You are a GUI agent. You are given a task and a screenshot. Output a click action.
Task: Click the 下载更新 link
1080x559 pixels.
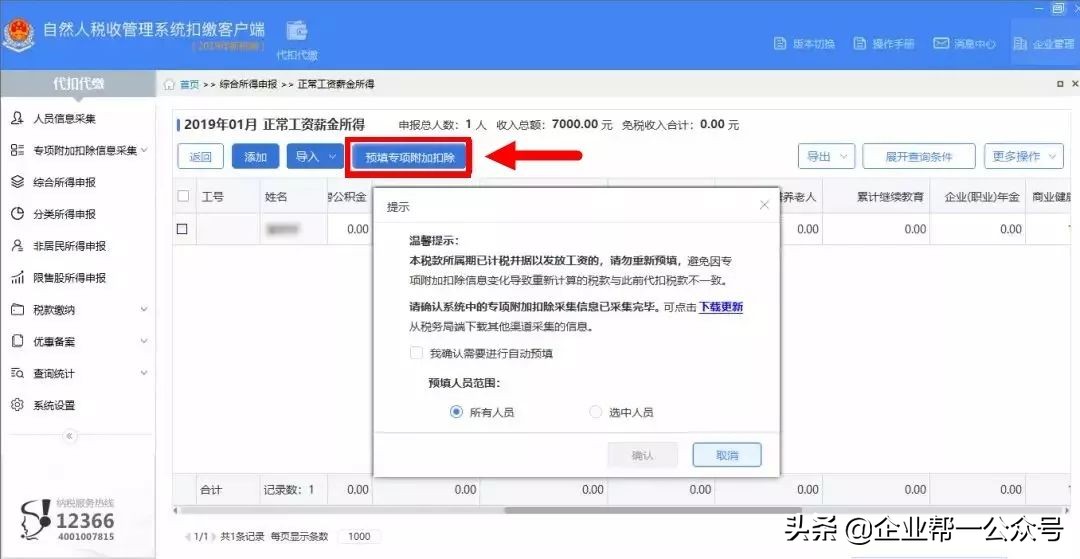721,307
